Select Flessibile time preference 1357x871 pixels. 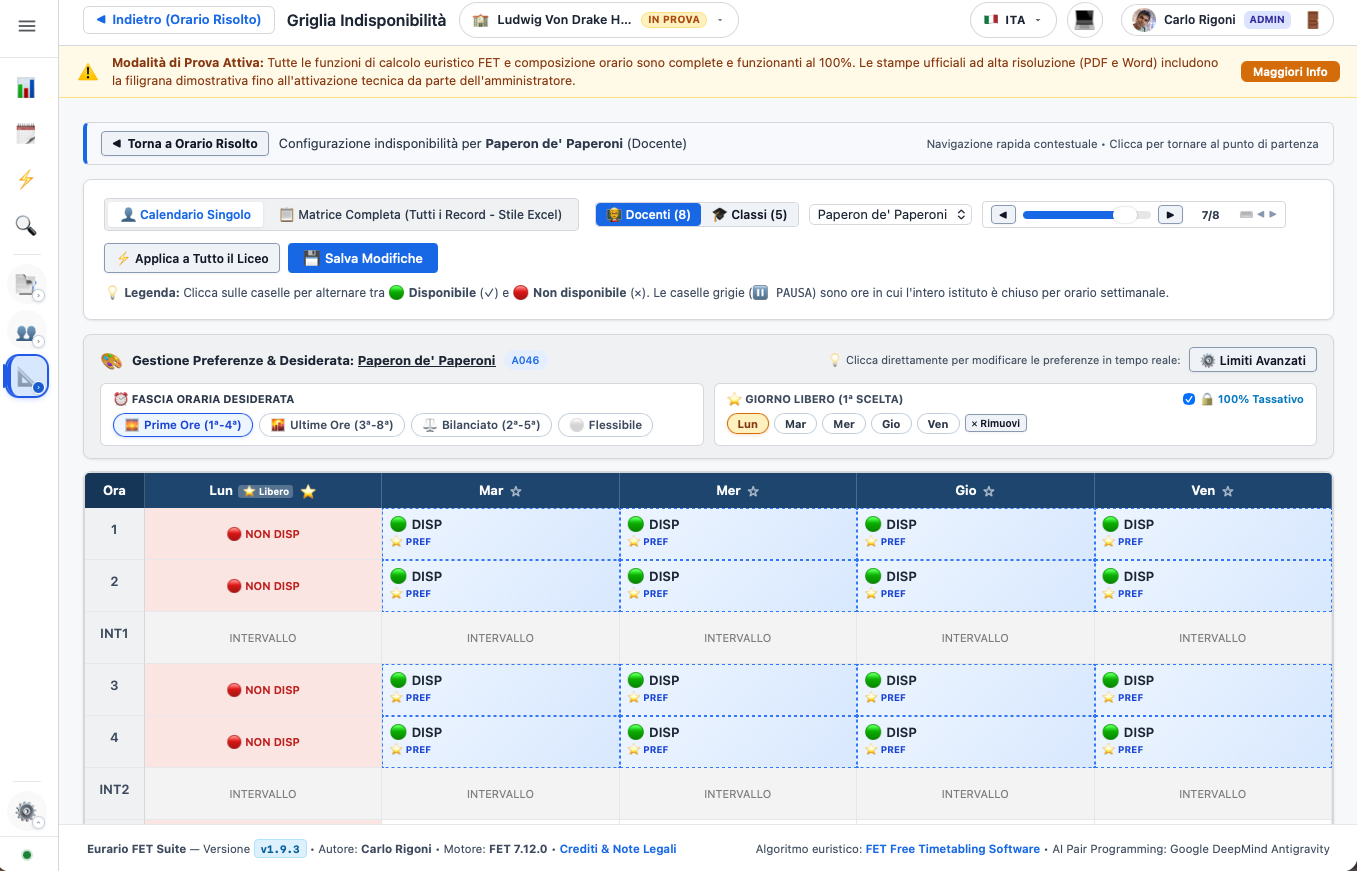pos(605,425)
